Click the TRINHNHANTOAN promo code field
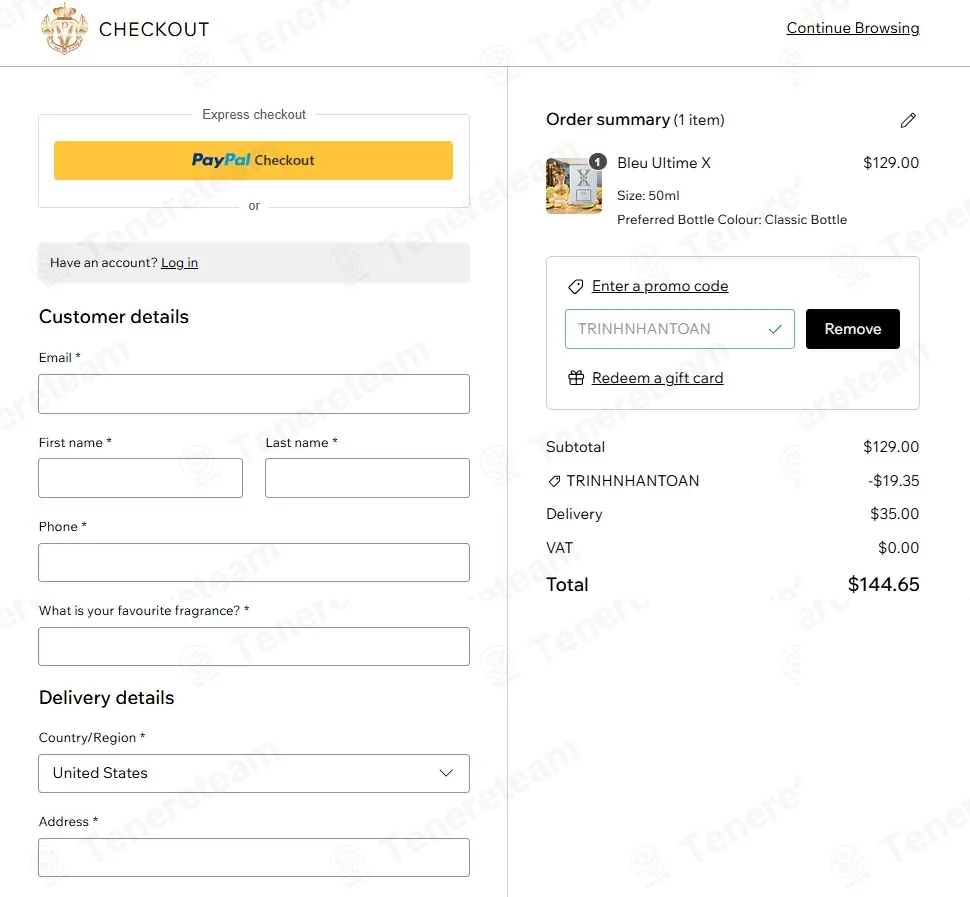Image resolution: width=970 pixels, height=897 pixels. (679, 329)
